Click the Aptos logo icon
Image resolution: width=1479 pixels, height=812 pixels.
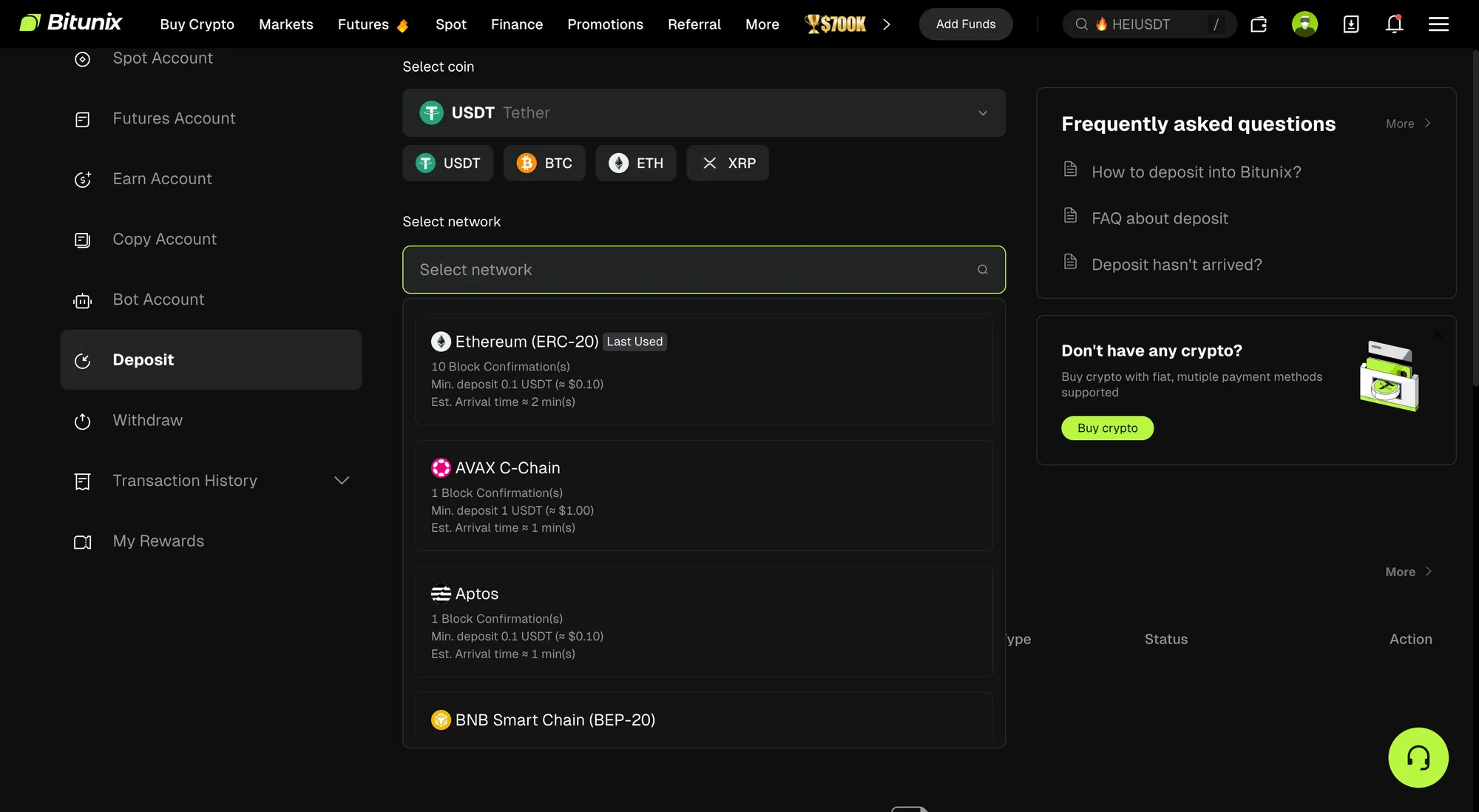click(x=441, y=594)
